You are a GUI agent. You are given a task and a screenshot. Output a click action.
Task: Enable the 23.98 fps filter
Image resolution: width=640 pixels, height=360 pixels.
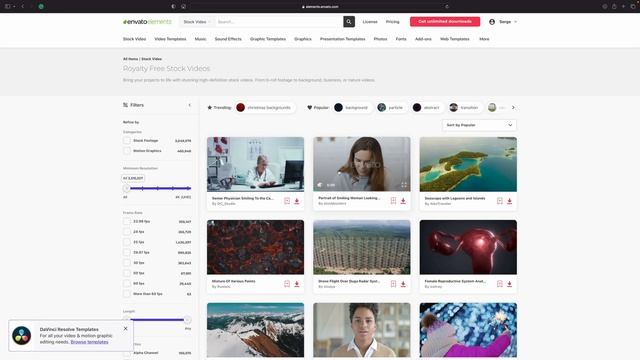pyautogui.click(x=127, y=221)
